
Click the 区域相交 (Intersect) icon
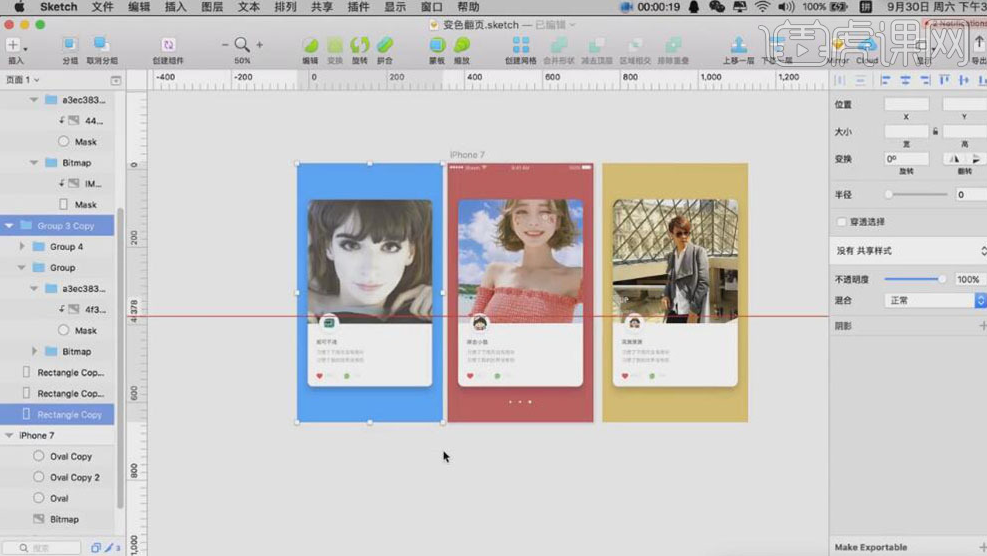point(635,45)
